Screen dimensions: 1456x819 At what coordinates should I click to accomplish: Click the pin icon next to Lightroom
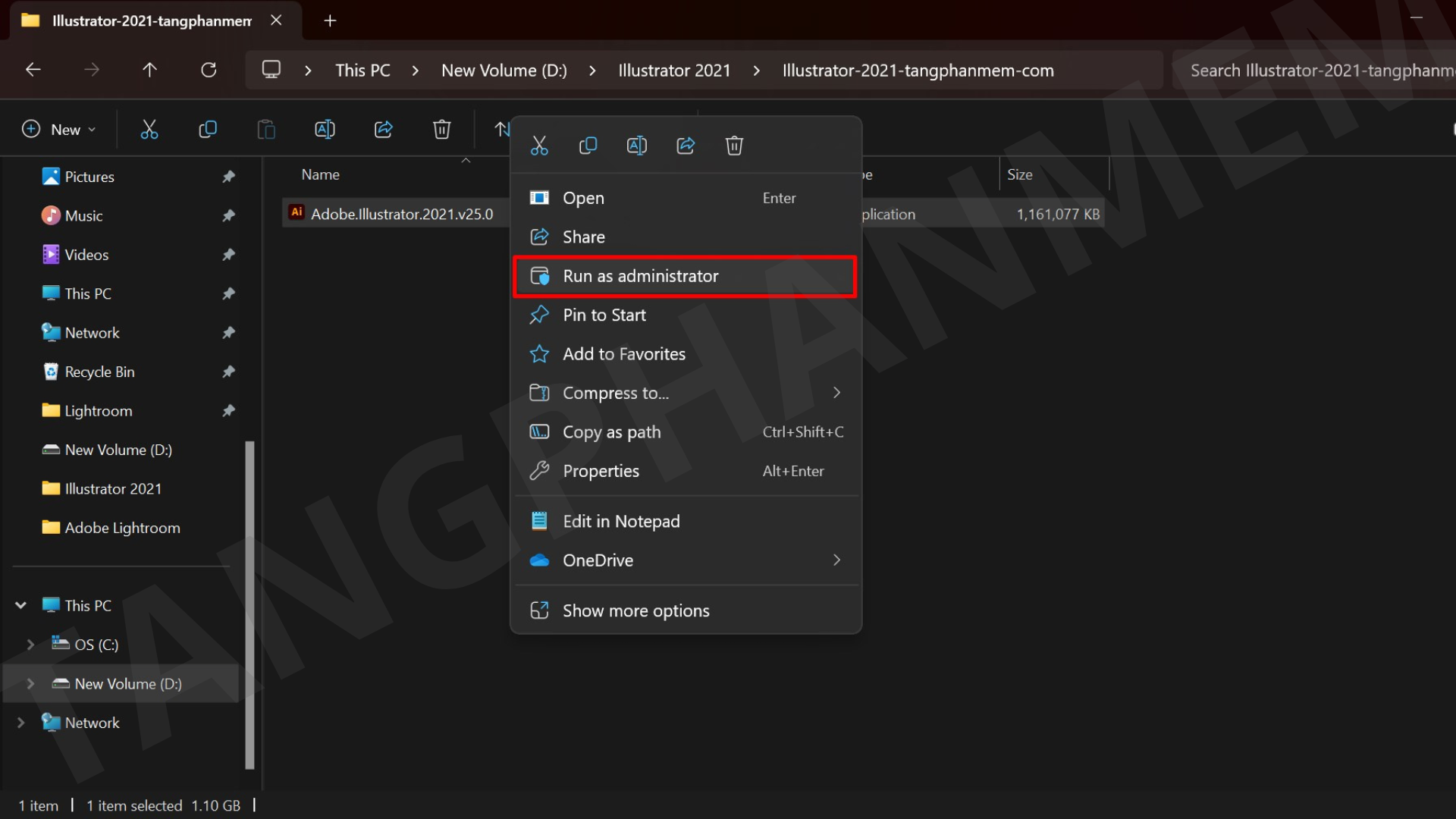click(228, 411)
